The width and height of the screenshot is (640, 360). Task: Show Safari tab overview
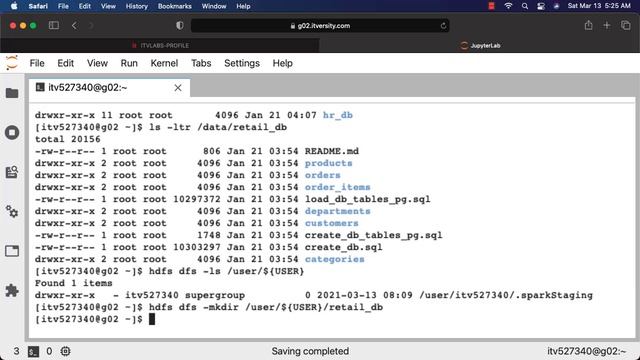pyautogui.click(x=625, y=25)
